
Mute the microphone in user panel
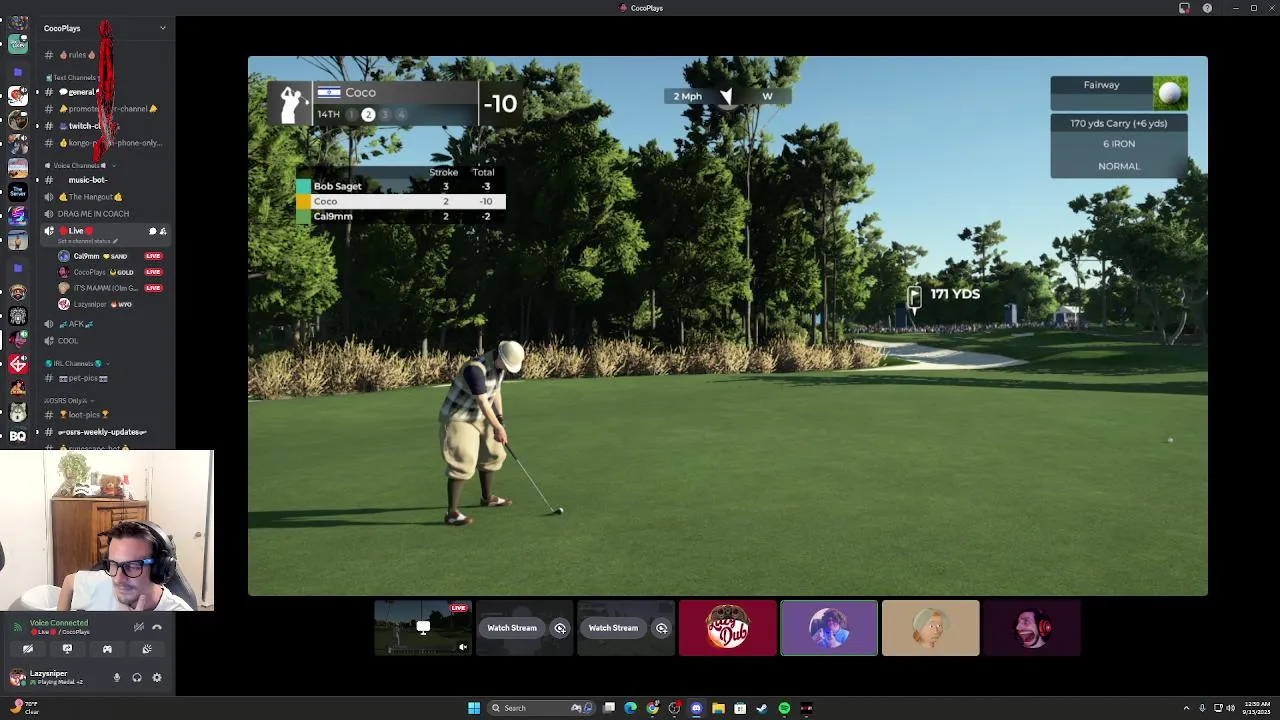click(117, 678)
